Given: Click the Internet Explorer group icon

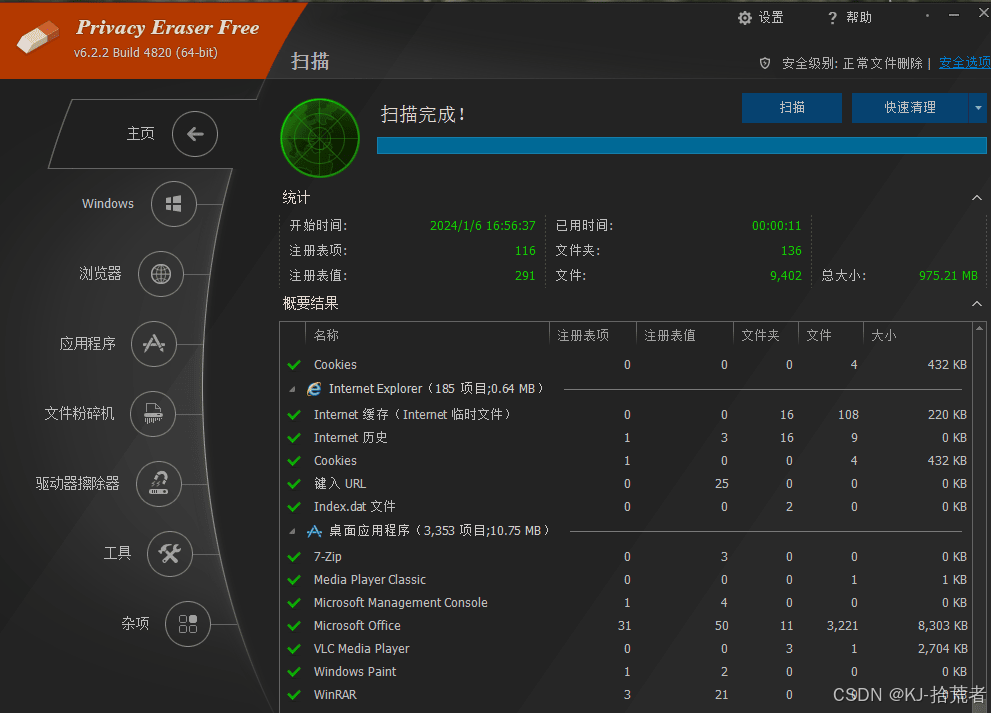Looking at the screenshot, I should [314, 389].
